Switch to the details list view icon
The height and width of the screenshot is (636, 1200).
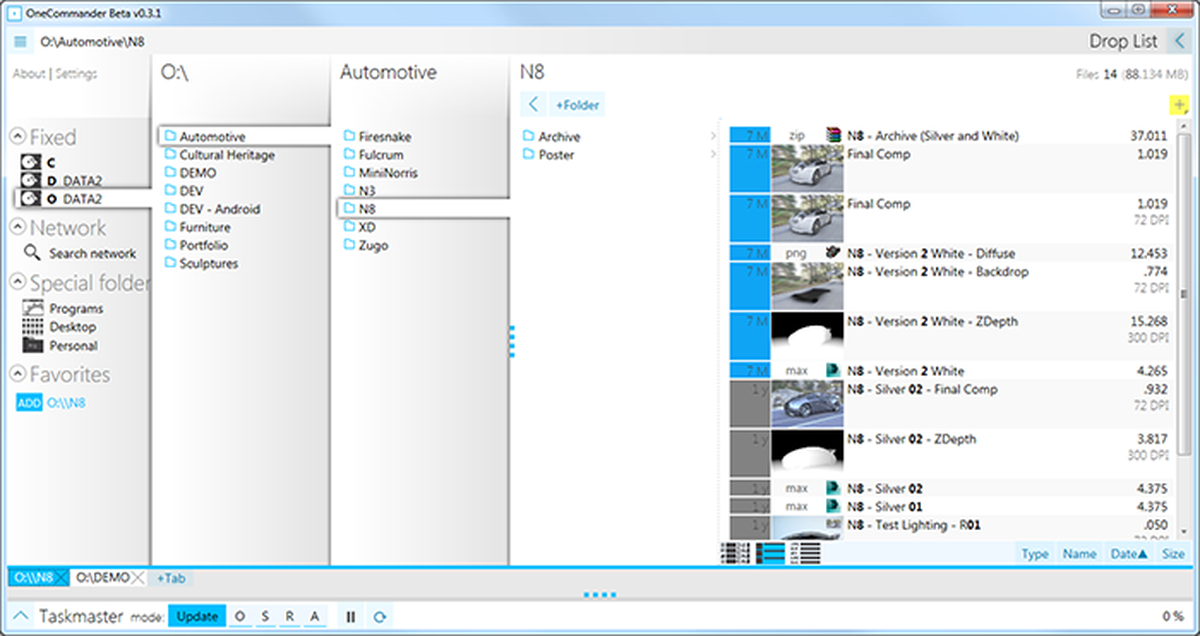click(804, 552)
